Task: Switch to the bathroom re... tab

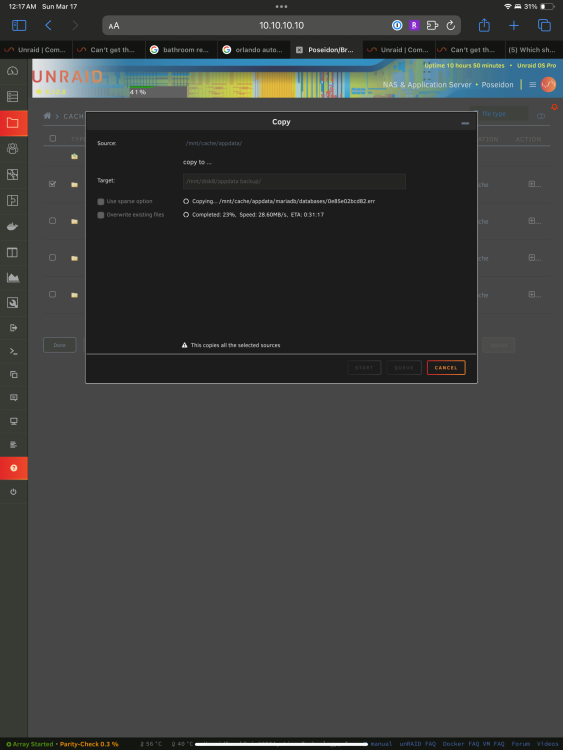Action: 181,50
